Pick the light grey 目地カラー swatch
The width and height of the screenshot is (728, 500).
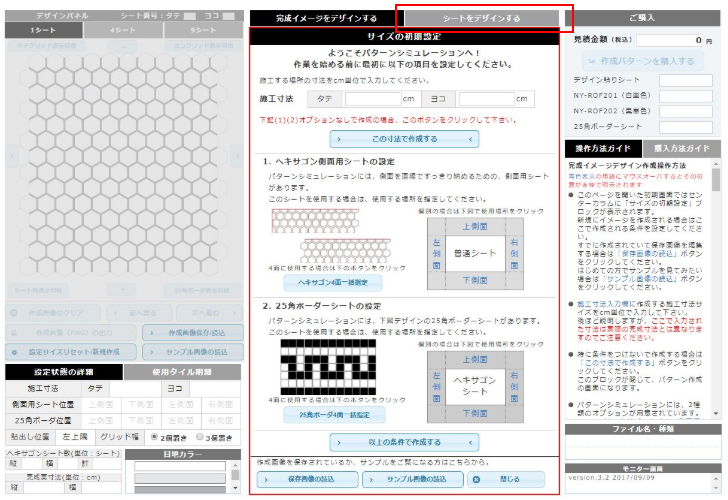[x=180, y=478]
